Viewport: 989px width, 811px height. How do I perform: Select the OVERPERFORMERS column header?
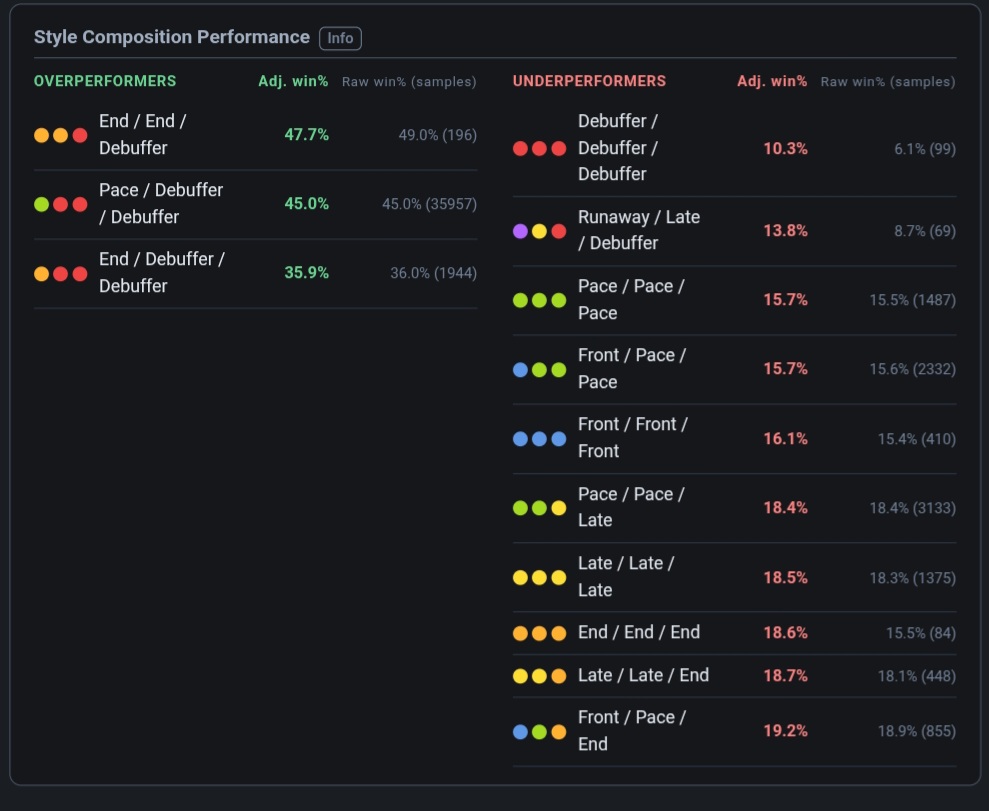[105, 81]
